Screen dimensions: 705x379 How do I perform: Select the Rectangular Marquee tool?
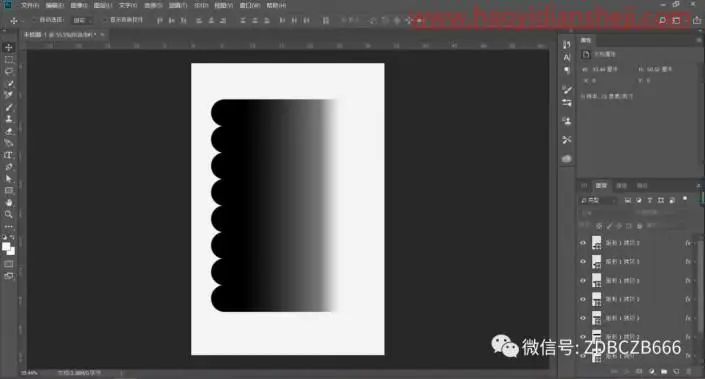[9, 59]
